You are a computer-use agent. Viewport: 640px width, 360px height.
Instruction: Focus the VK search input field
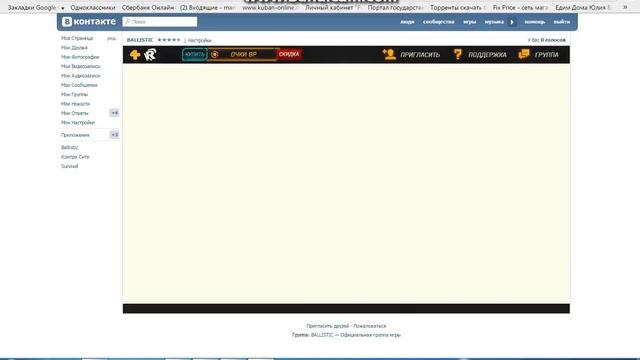(x=160, y=22)
